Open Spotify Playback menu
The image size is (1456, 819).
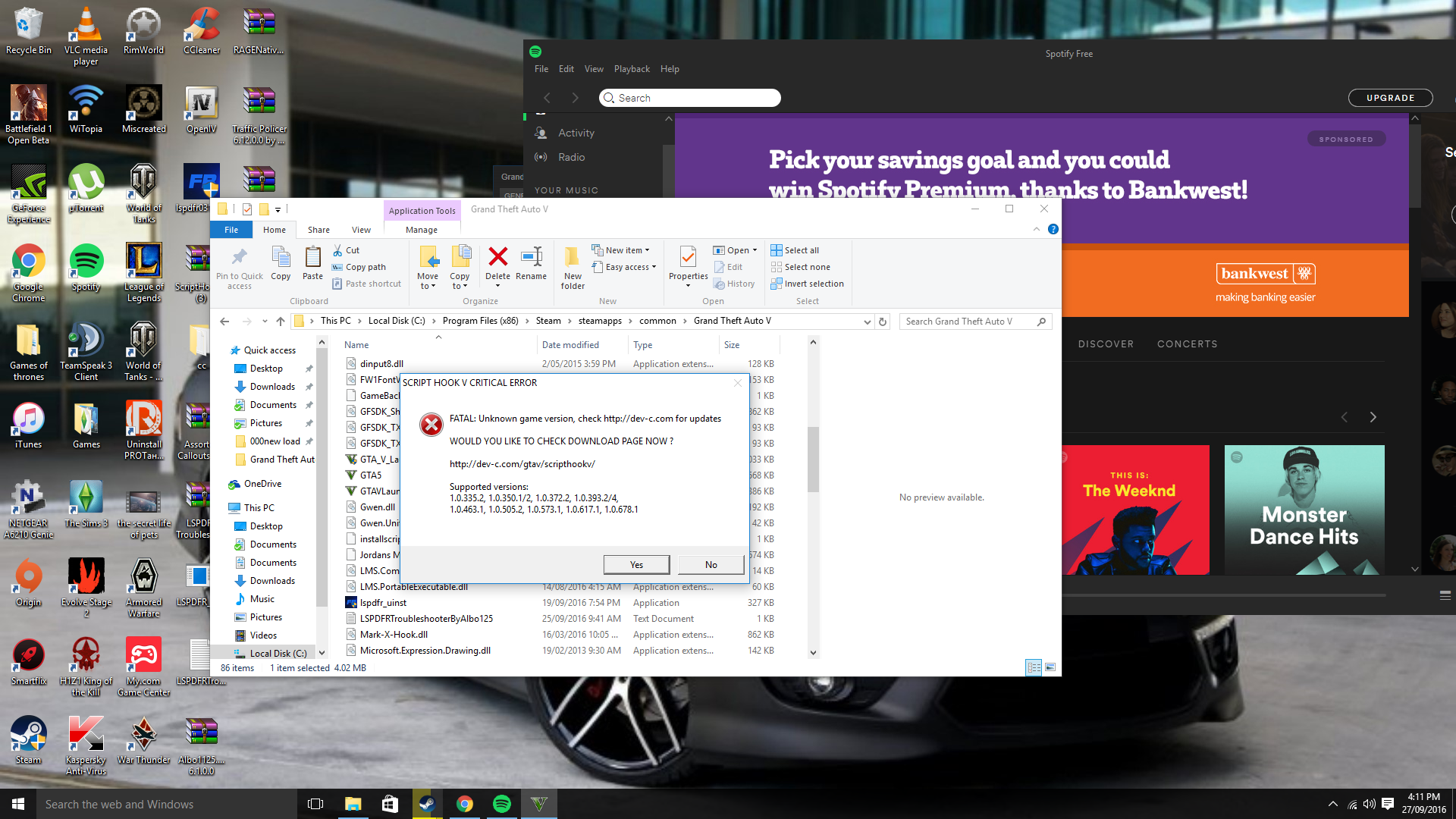tap(632, 69)
